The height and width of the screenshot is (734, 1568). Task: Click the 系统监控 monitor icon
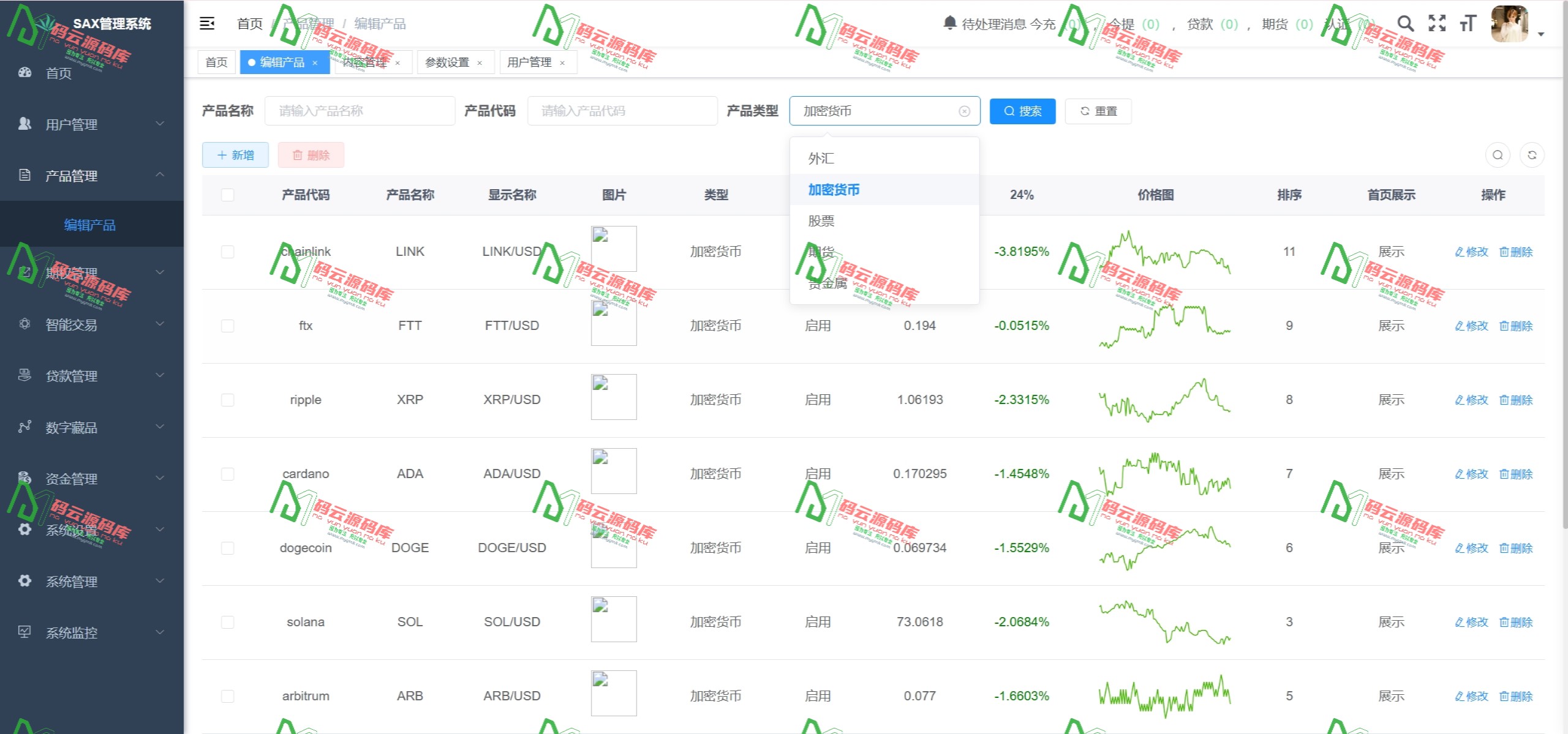(x=24, y=632)
